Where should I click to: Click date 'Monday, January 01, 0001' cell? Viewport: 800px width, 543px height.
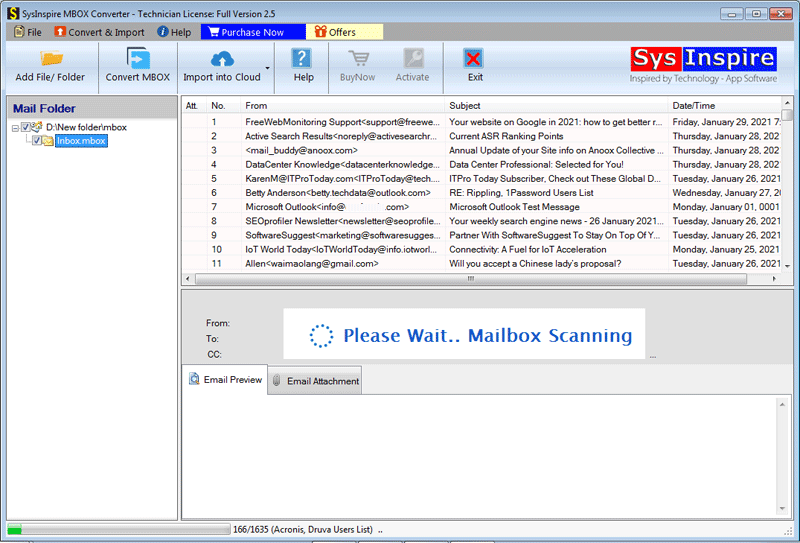(726, 207)
